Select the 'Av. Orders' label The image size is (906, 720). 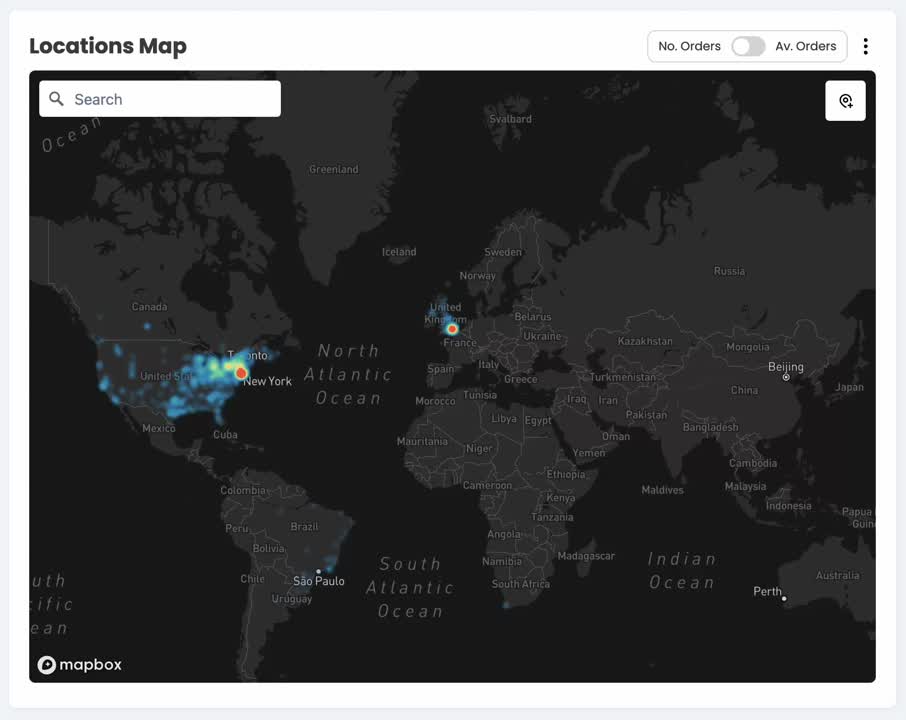[805, 46]
